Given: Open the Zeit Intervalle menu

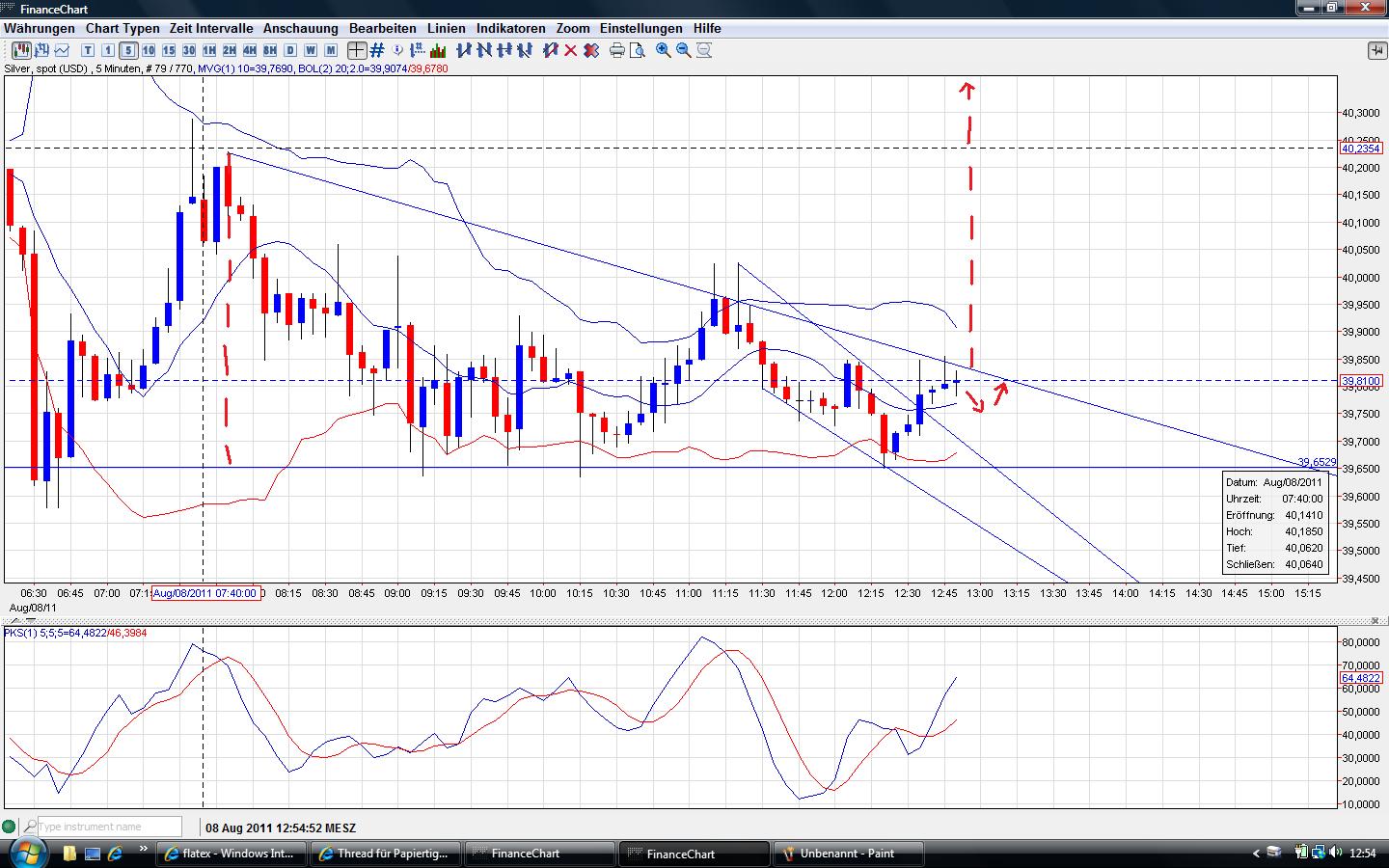Looking at the screenshot, I should (211, 28).
